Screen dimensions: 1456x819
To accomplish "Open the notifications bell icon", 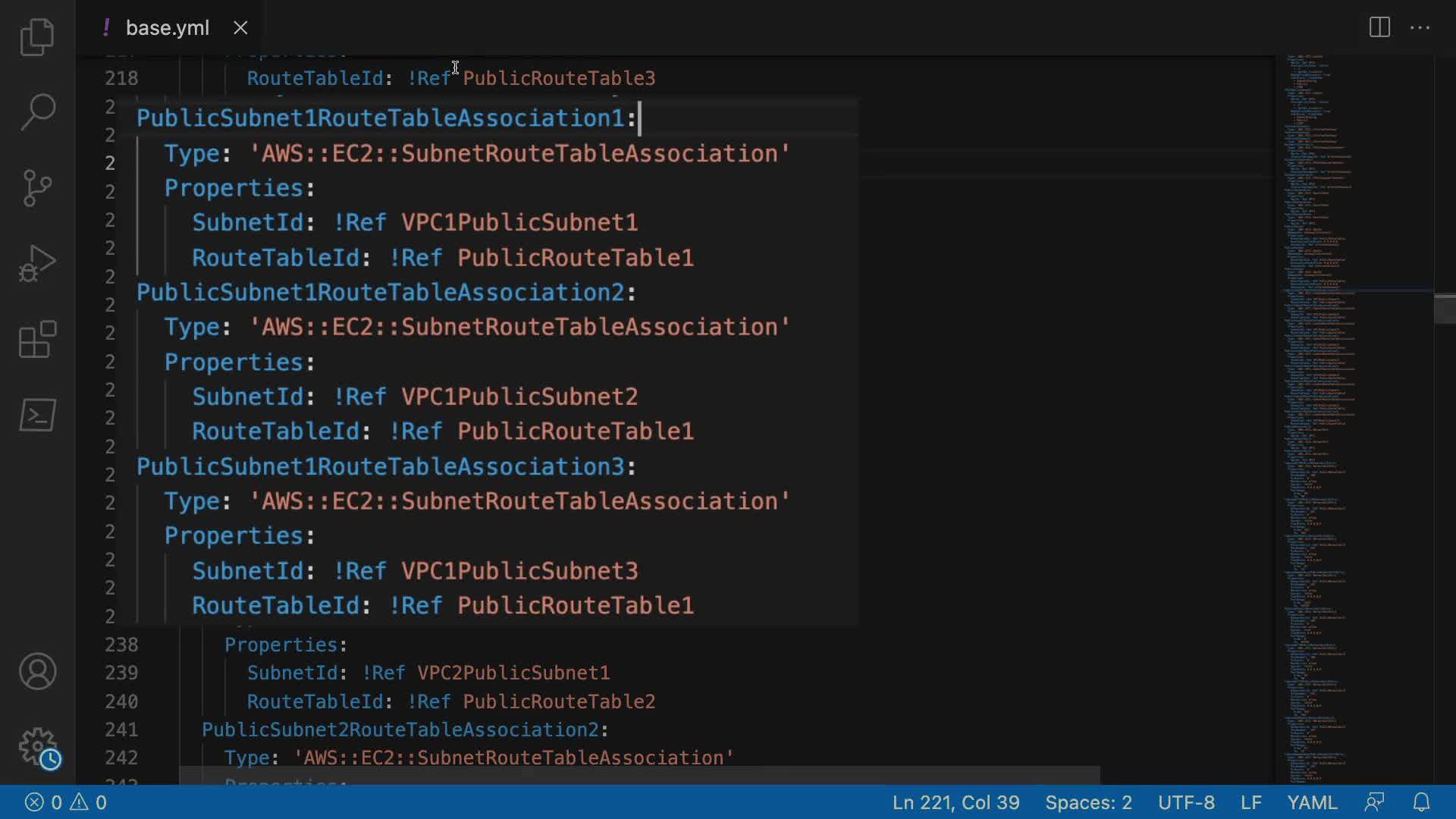I will coord(1421,802).
